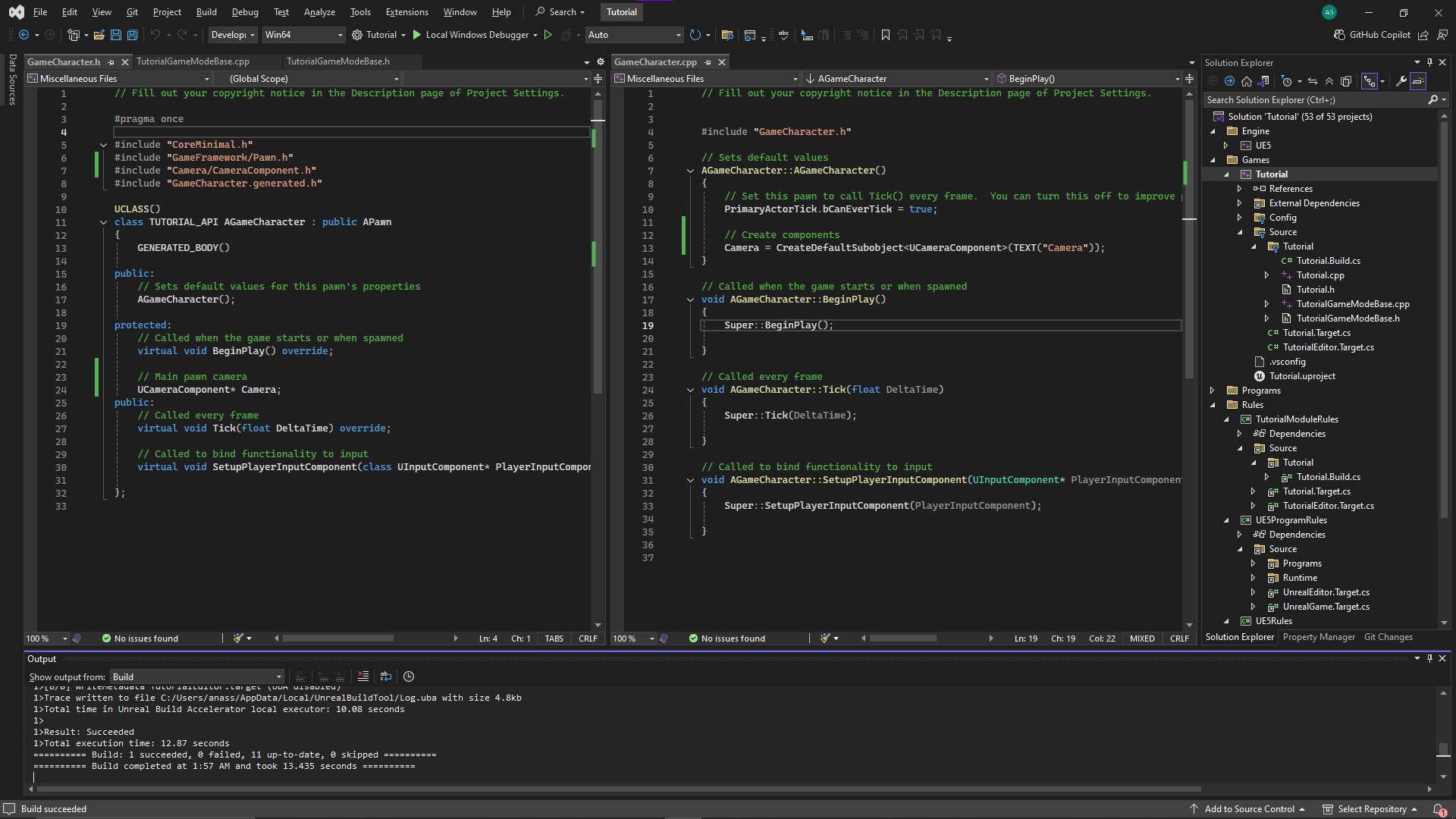
Task: Open the Build menu
Action: pos(206,12)
